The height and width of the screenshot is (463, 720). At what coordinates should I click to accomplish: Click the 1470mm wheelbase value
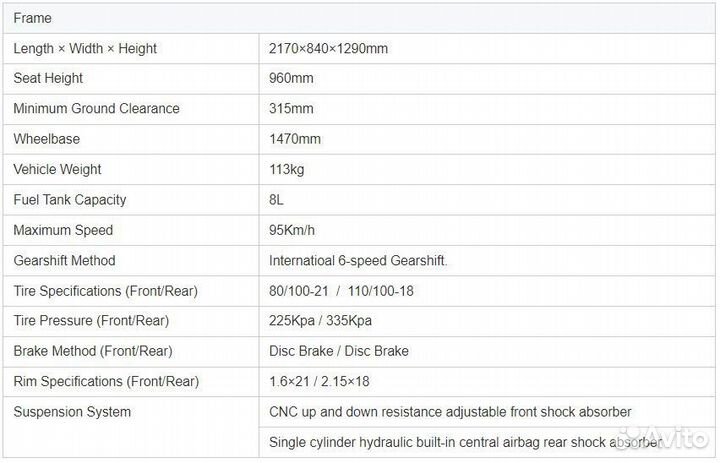coord(295,139)
